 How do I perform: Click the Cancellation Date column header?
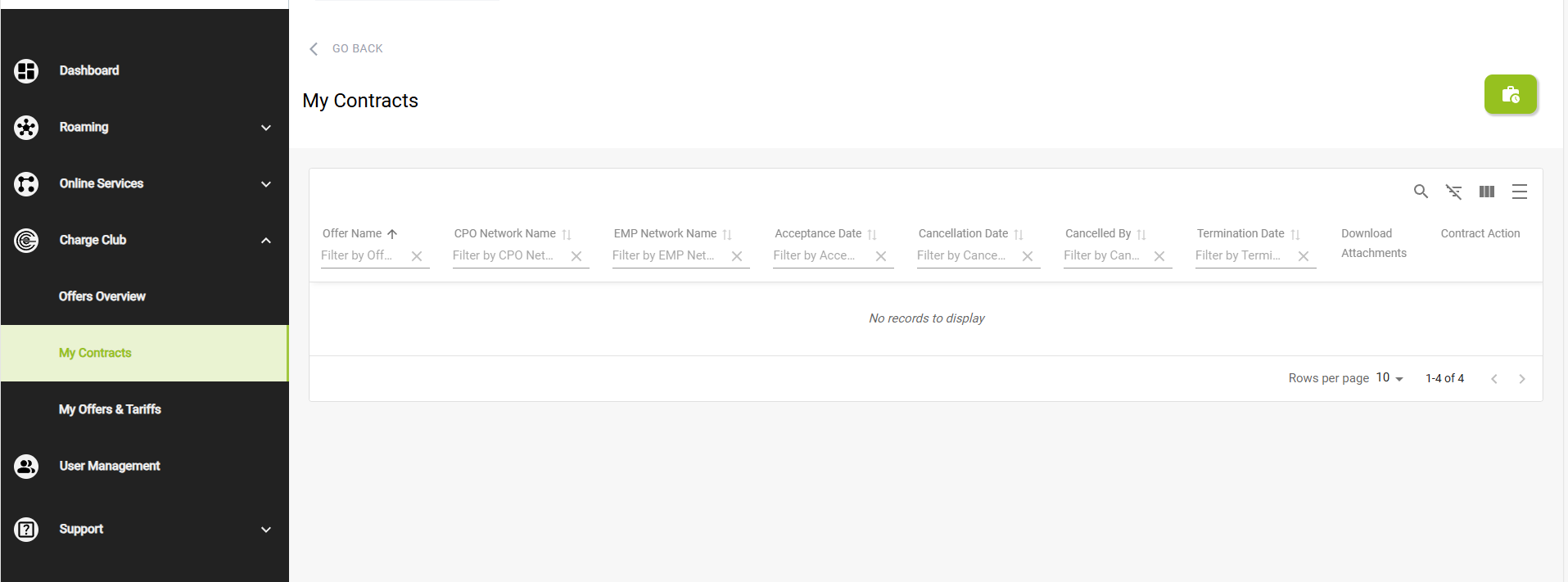963,233
